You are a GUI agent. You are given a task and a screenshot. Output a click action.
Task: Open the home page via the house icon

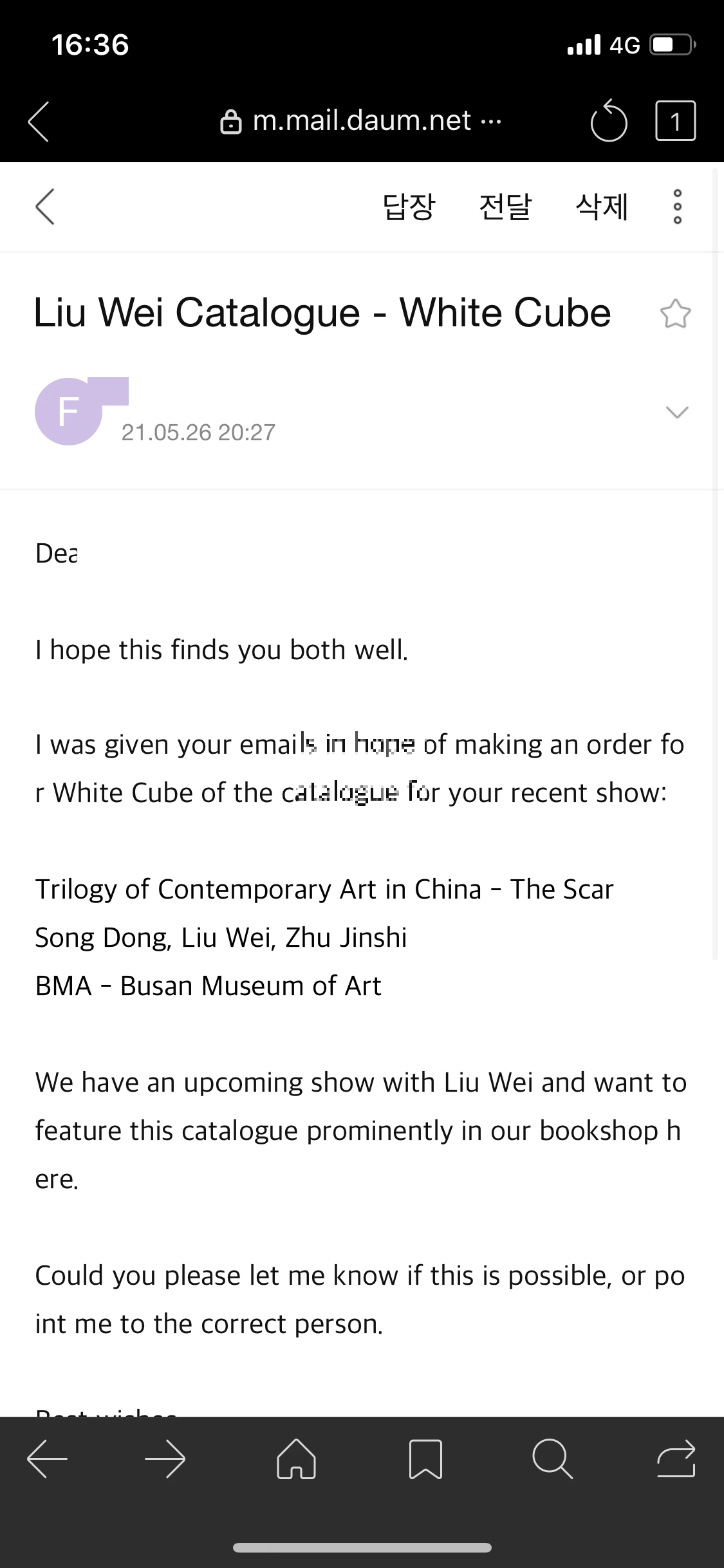[x=296, y=1459]
